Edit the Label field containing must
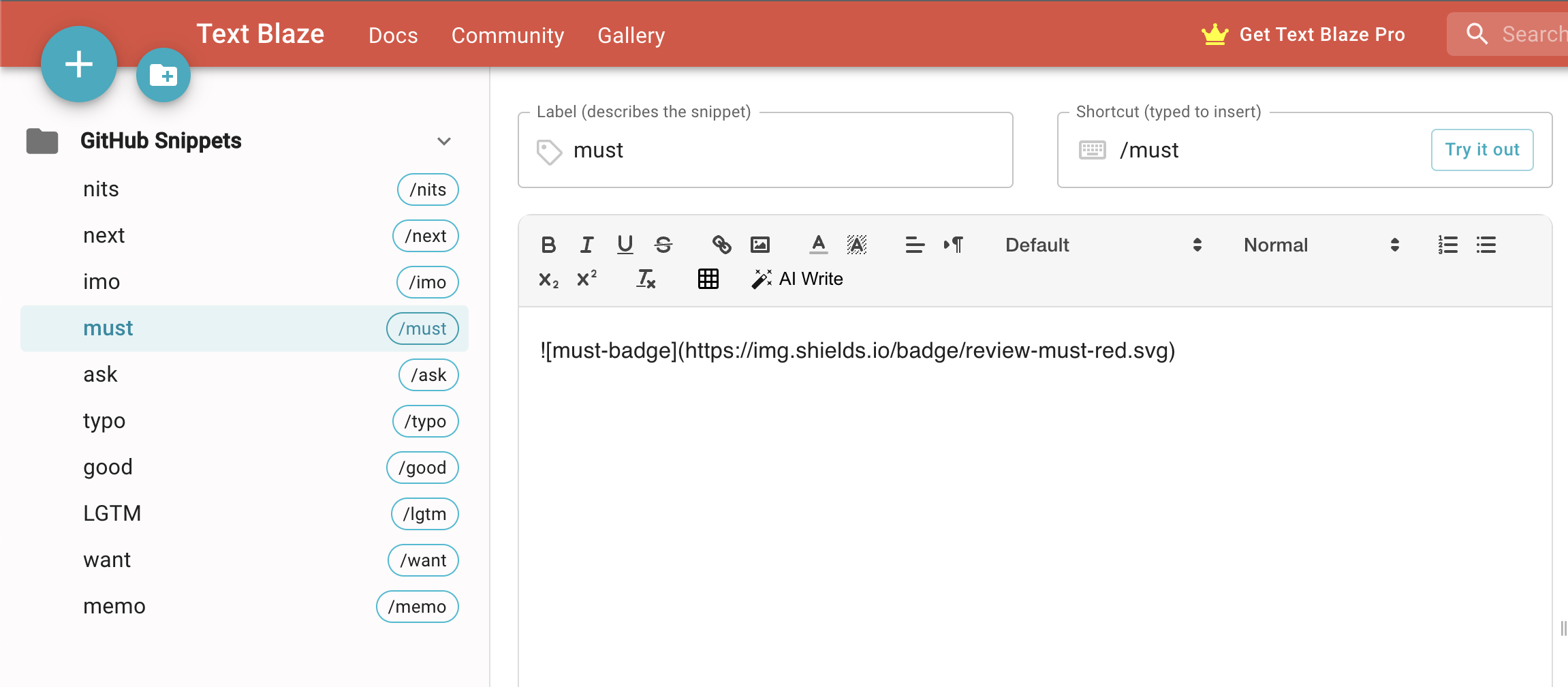The height and width of the screenshot is (687, 1568). pos(765,150)
